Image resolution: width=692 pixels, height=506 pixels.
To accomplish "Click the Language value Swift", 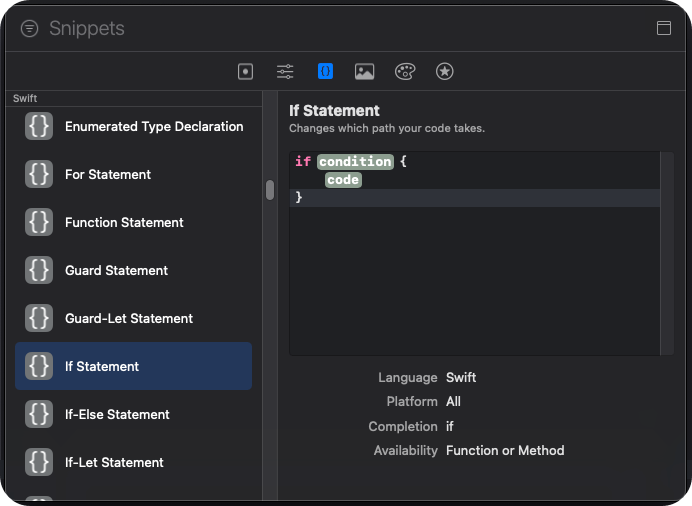I will pos(461,378).
